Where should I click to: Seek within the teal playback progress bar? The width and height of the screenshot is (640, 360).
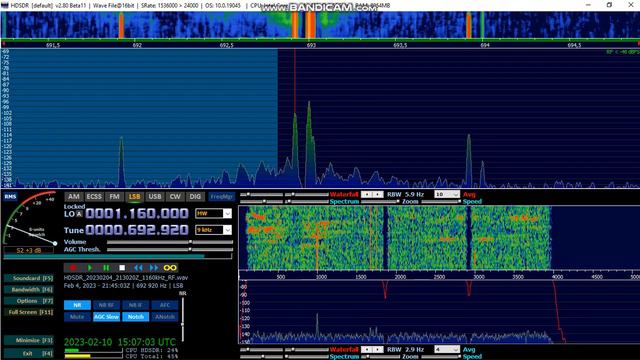pos(118,257)
